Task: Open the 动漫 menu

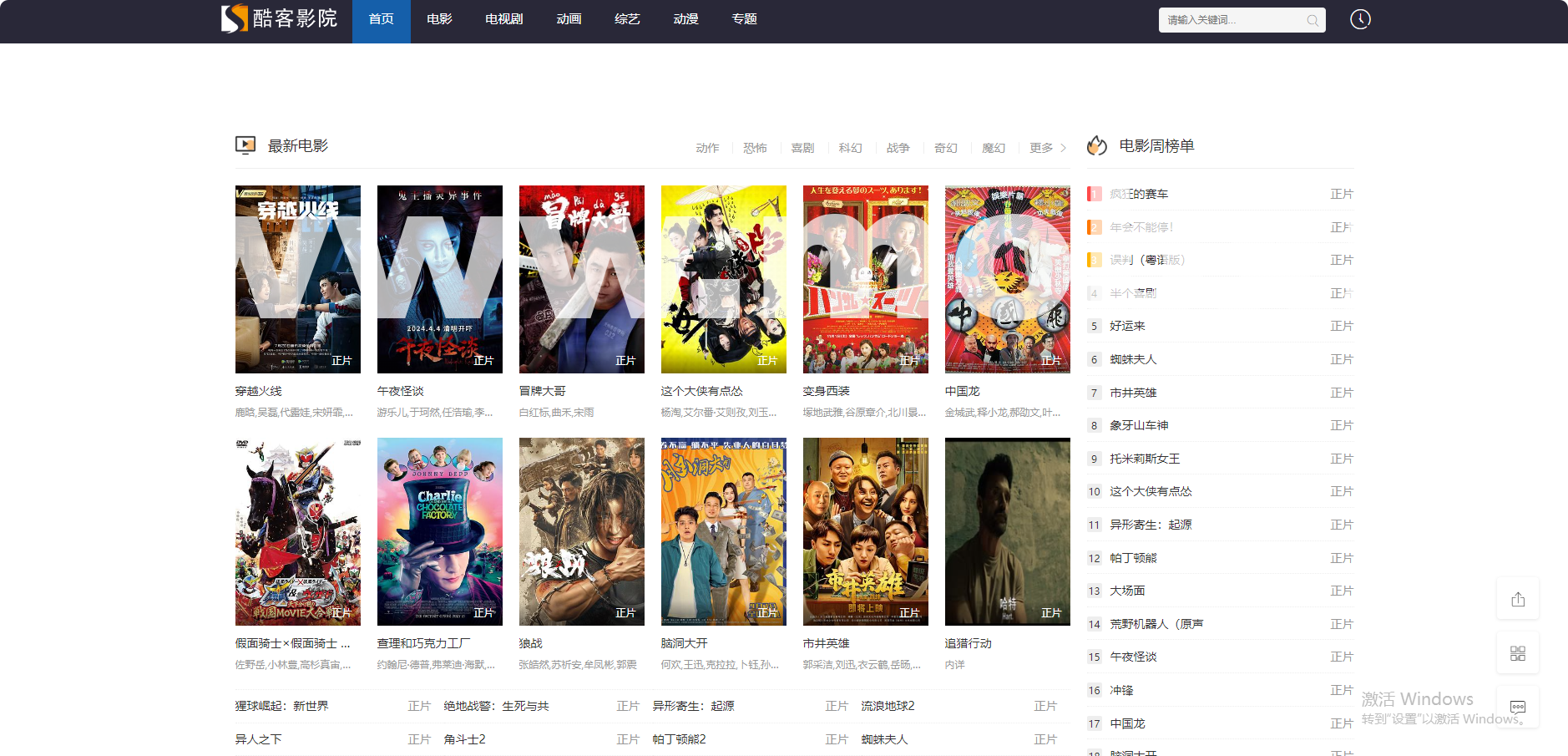Action: click(x=685, y=19)
